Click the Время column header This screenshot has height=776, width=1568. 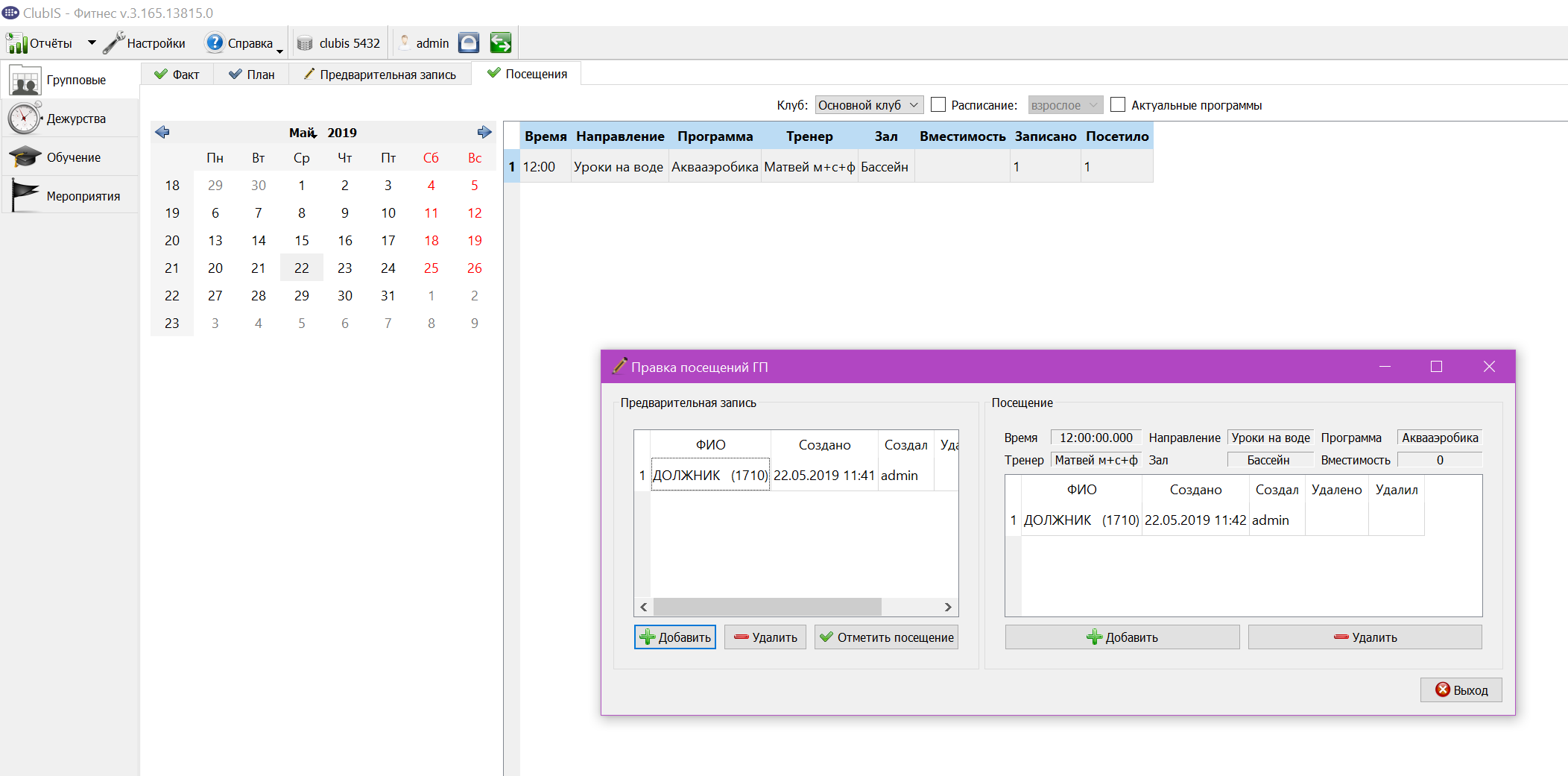pyautogui.click(x=546, y=136)
